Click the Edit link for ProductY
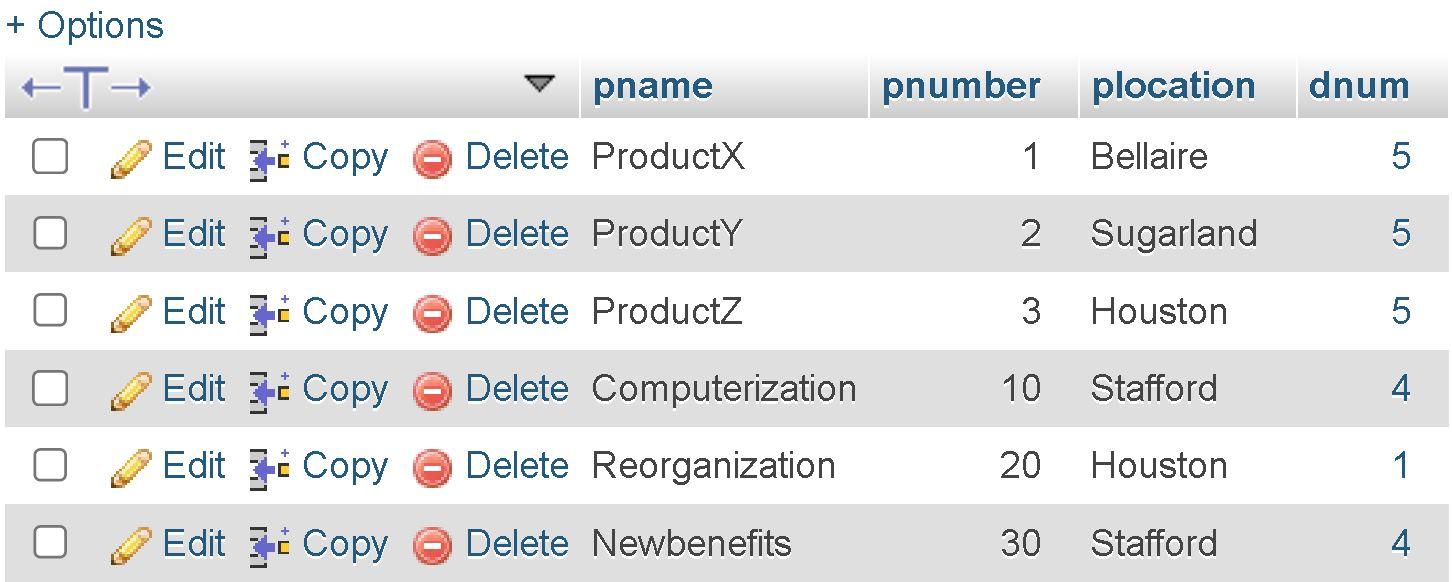 coord(194,233)
